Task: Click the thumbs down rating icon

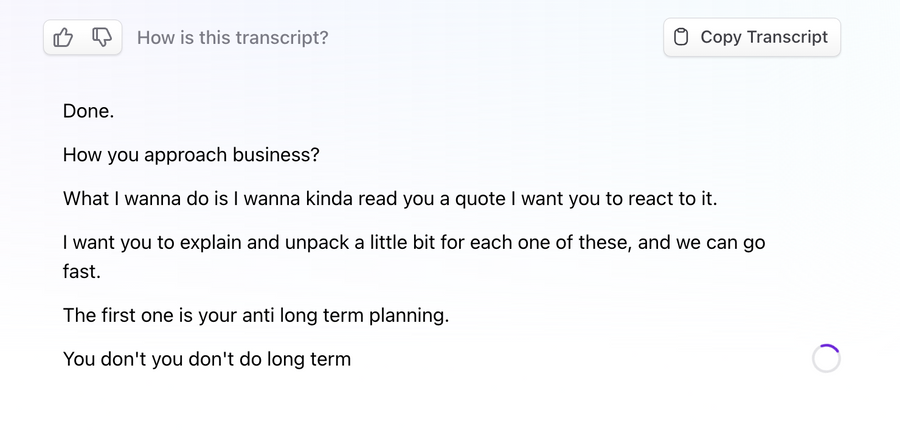Action: pyautogui.click(x=102, y=38)
